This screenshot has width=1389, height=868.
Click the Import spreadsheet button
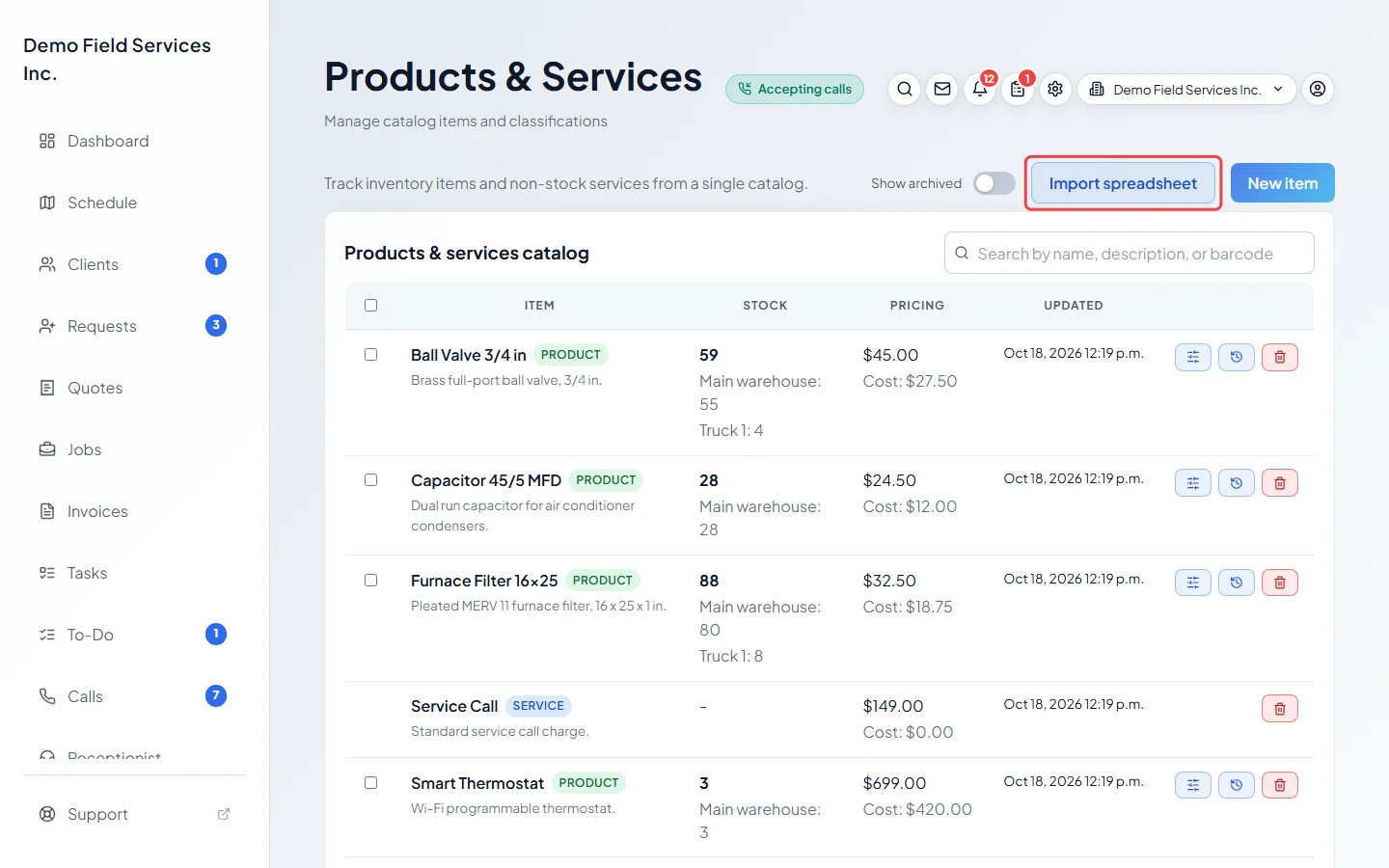1123,183
